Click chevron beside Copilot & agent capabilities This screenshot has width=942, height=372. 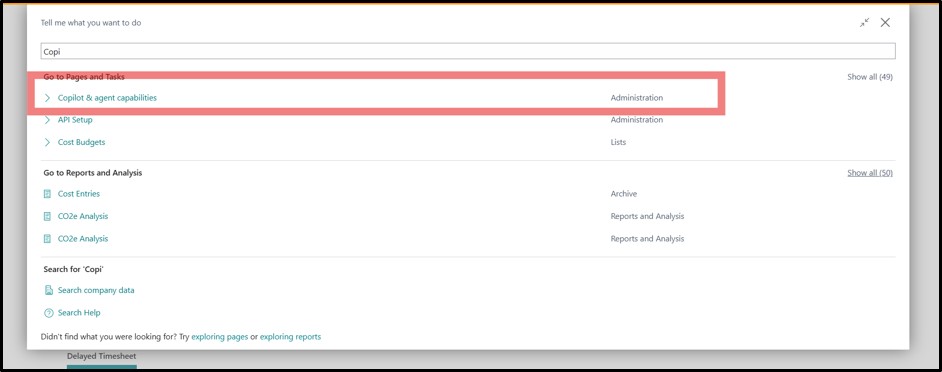pyautogui.click(x=47, y=97)
